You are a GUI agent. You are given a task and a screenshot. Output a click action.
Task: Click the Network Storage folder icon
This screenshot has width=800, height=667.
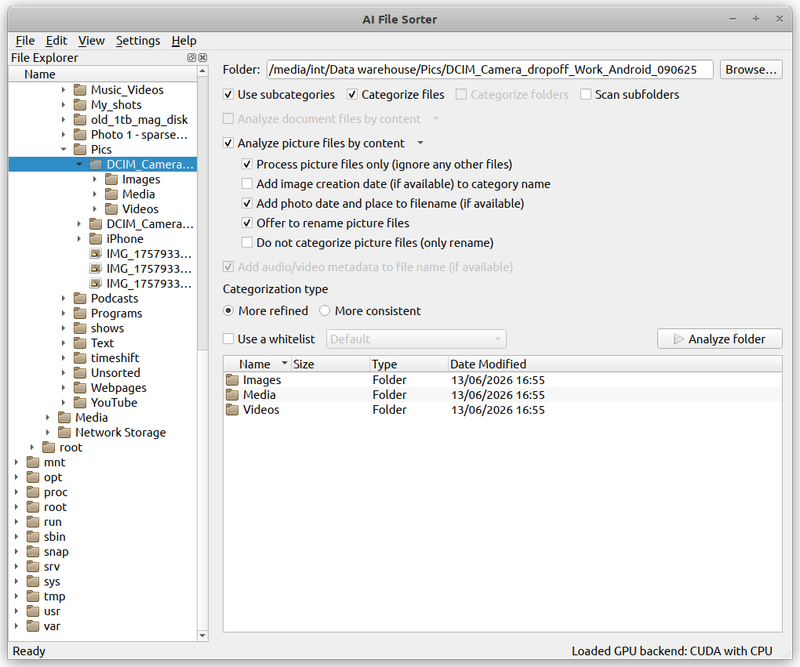pos(64,432)
